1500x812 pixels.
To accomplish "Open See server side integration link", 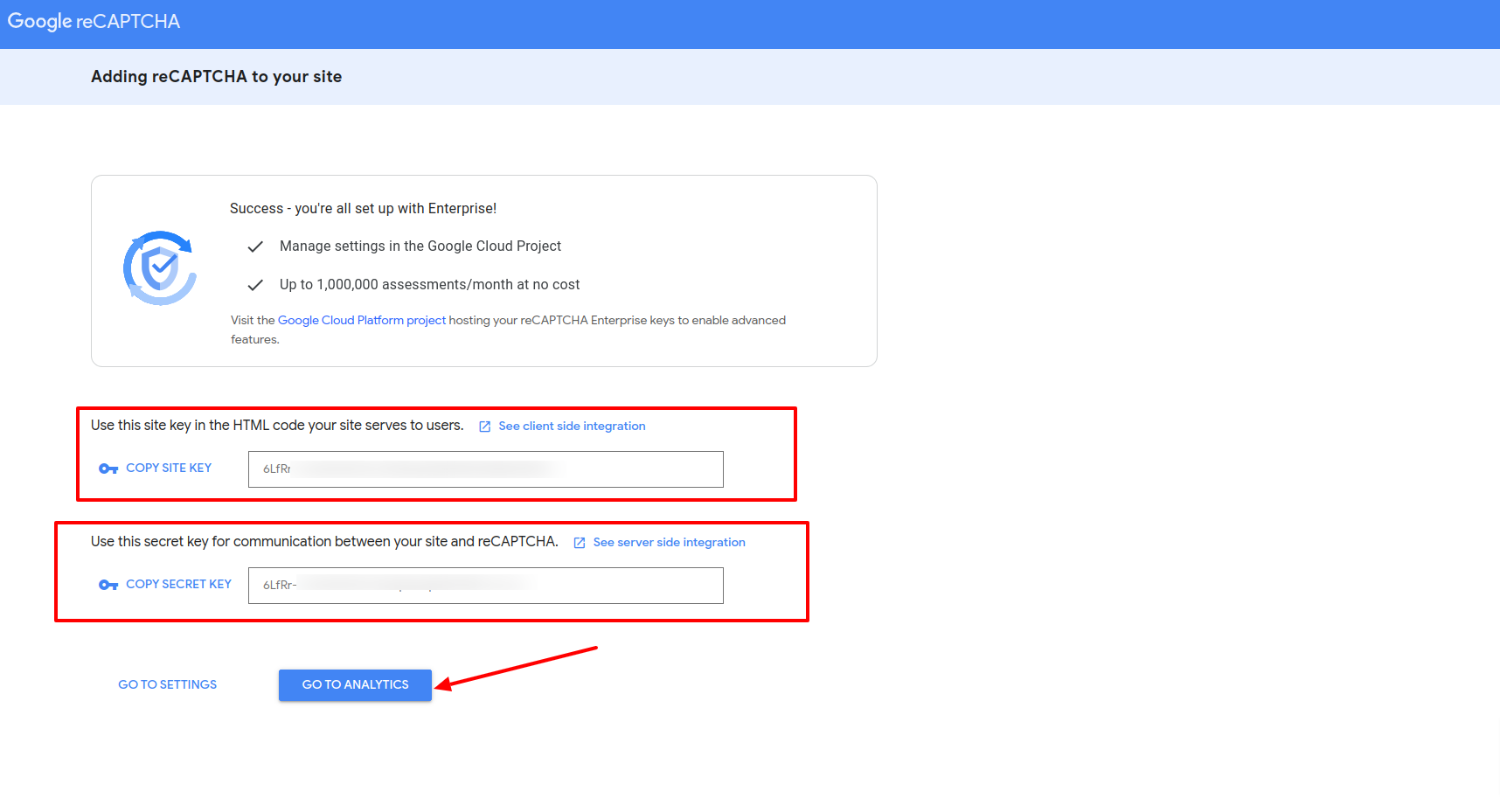I will [670, 542].
